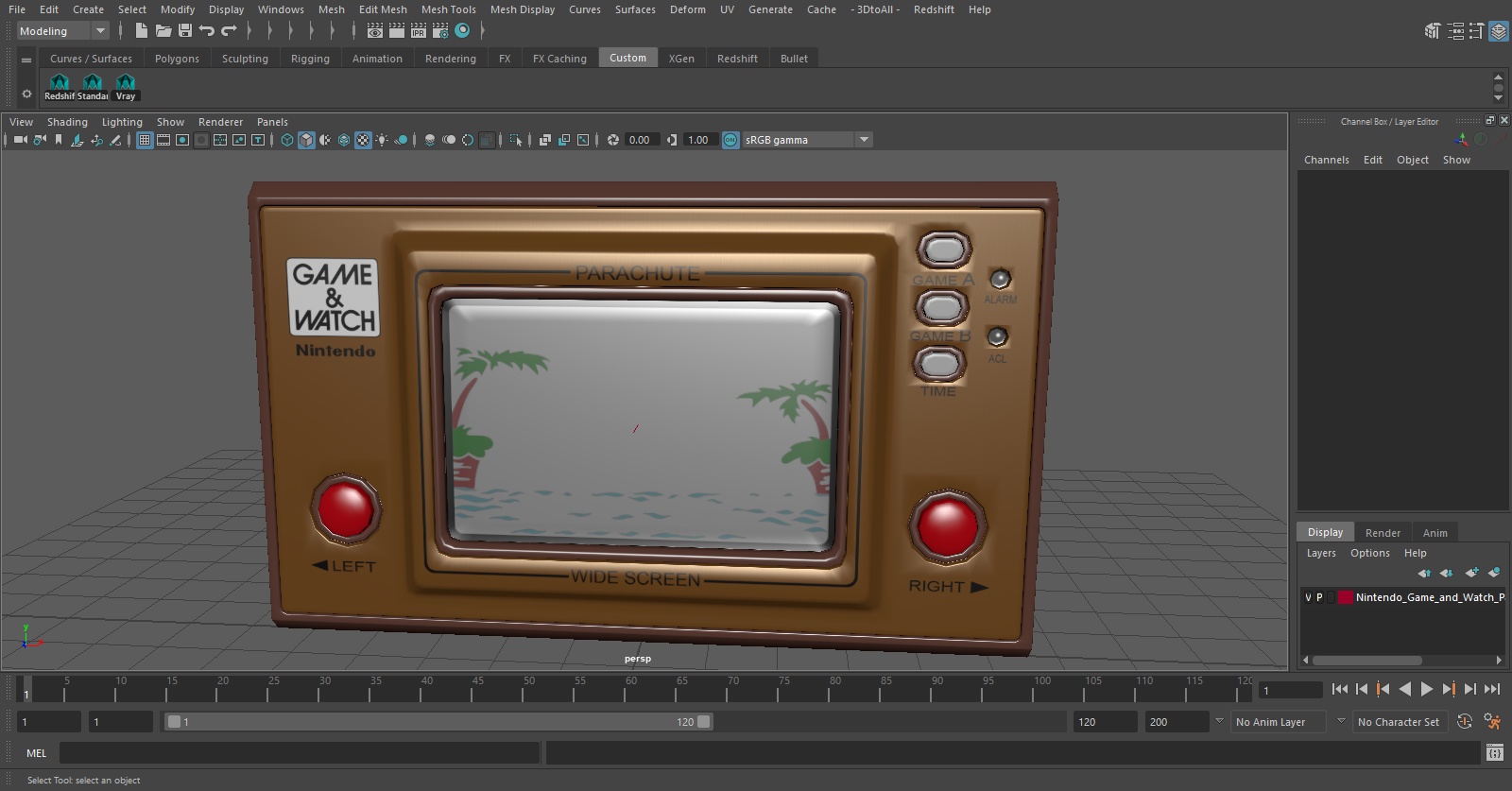The image size is (1512, 791).
Task: Click the Channel Box manipulator axes icon
Action: click(1462, 140)
